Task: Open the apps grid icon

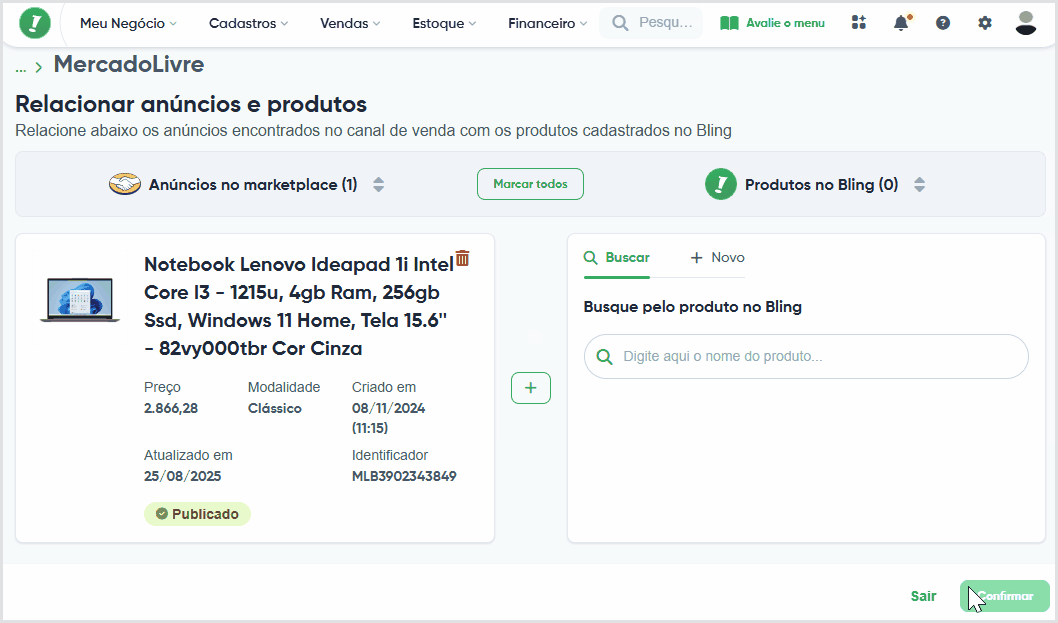Action: [x=858, y=23]
